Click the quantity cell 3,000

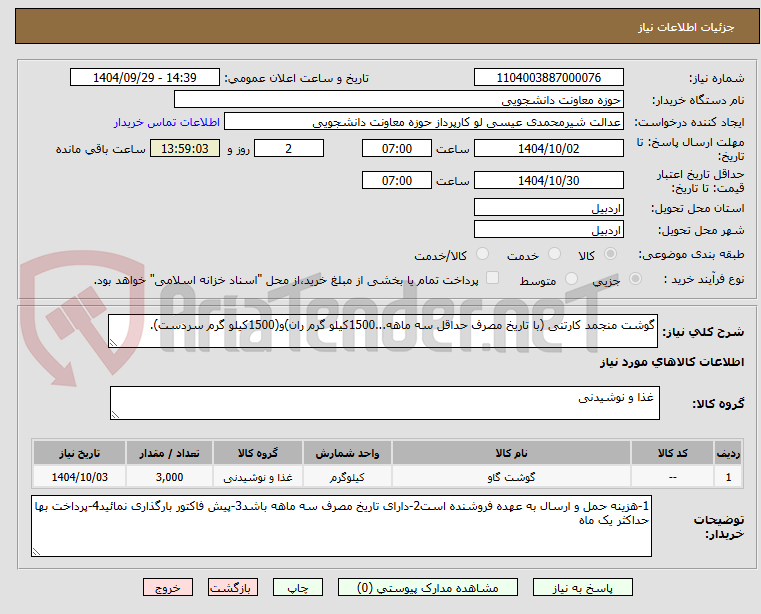pyautogui.click(x=169, y=477)
